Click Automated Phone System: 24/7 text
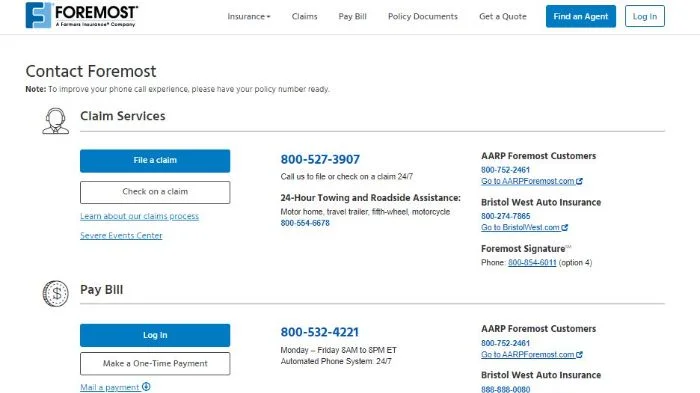 [x=336, y=361]
